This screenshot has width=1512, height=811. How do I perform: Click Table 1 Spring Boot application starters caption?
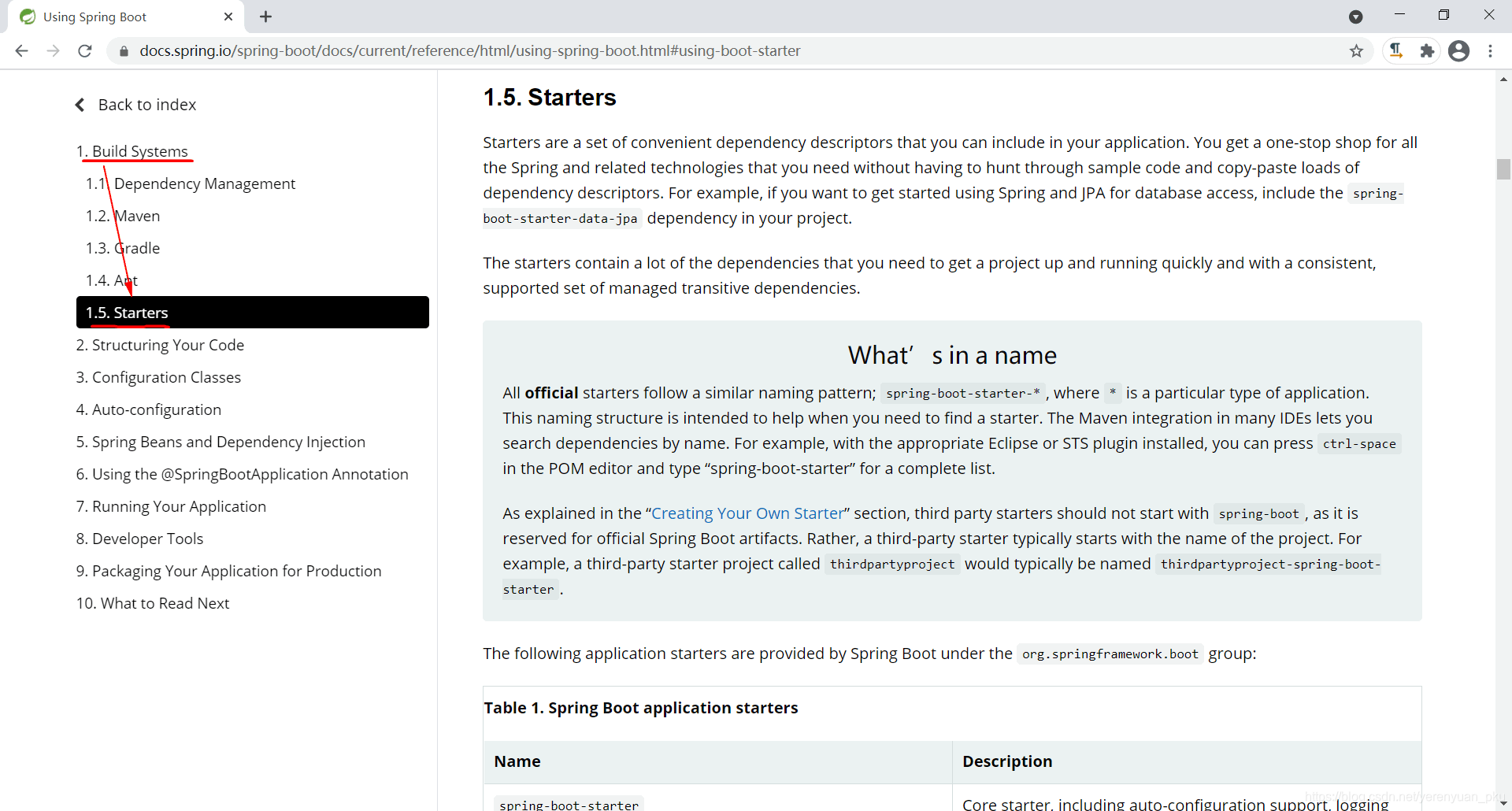click(641, 708)
